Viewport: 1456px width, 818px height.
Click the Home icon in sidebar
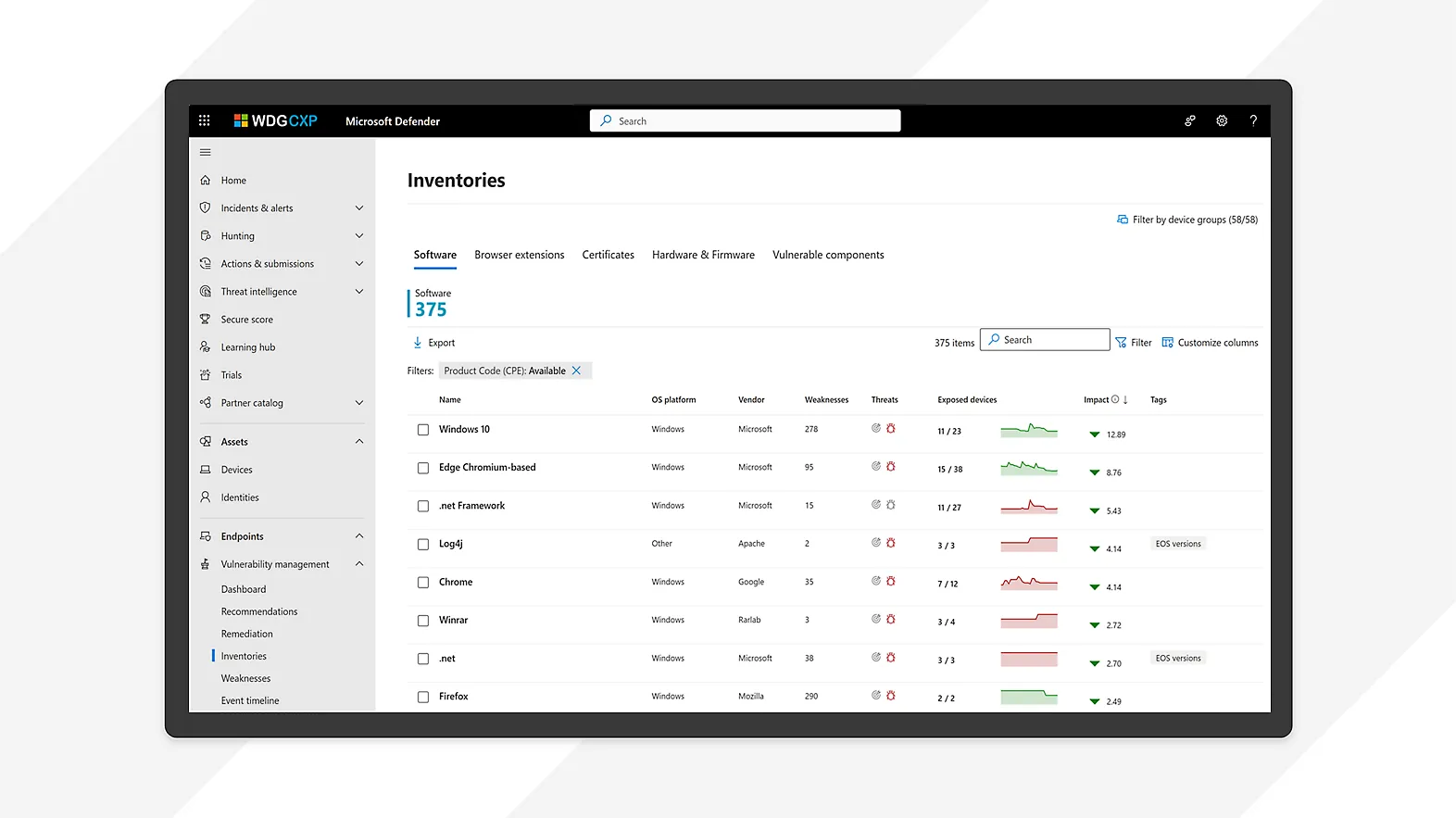tap(206, 181)
